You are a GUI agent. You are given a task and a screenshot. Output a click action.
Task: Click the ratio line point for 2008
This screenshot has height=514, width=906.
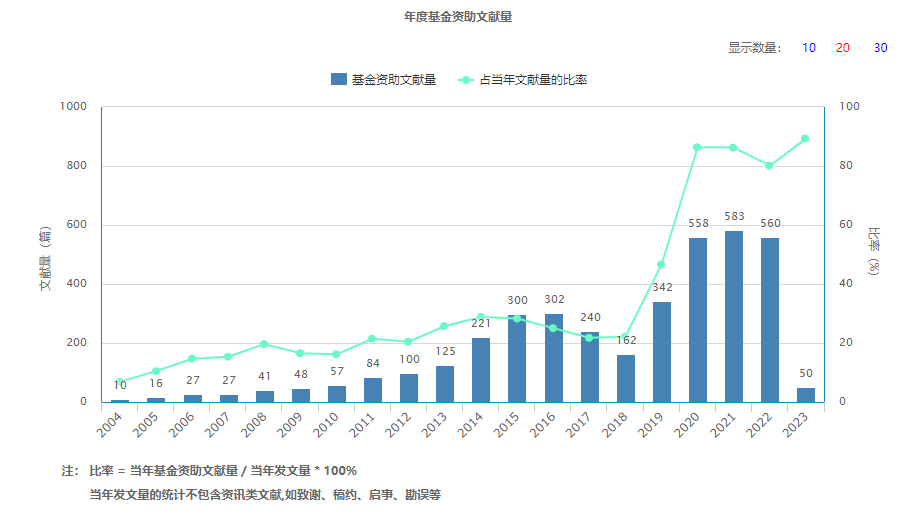tap(264, 344)
